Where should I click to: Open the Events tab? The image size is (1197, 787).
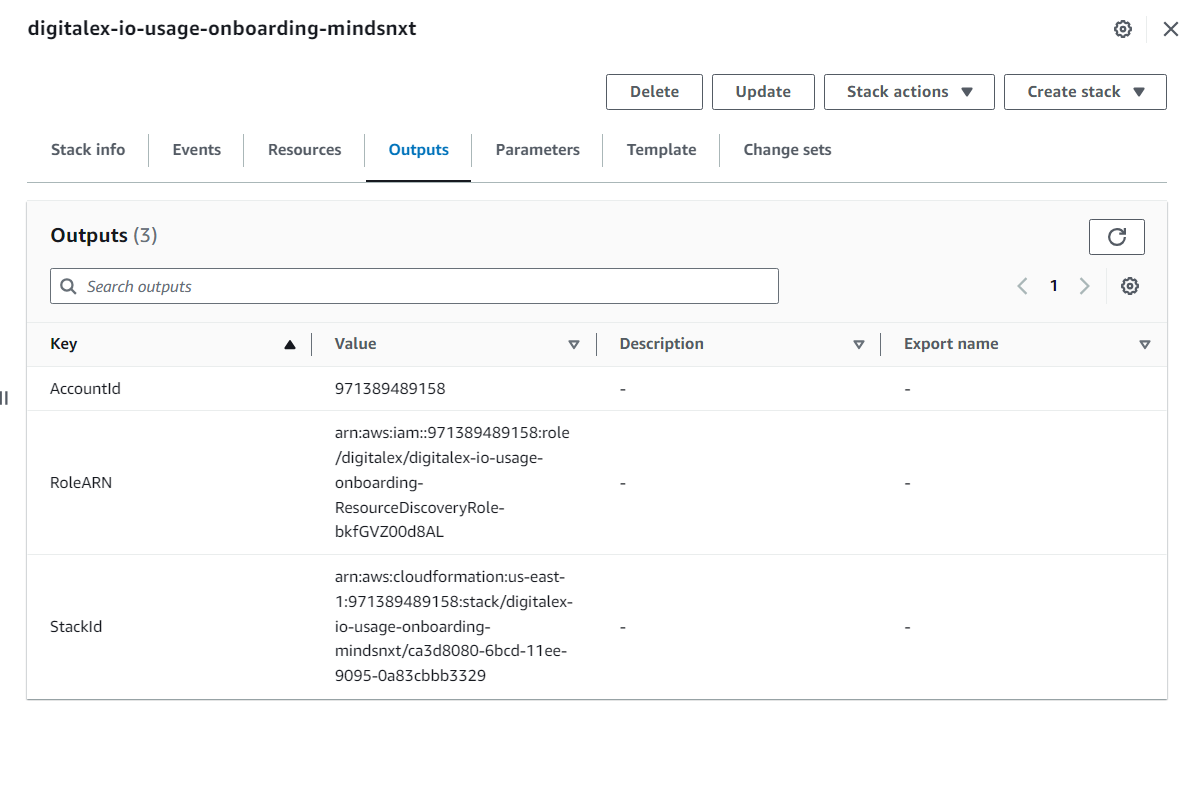point(196,150)
